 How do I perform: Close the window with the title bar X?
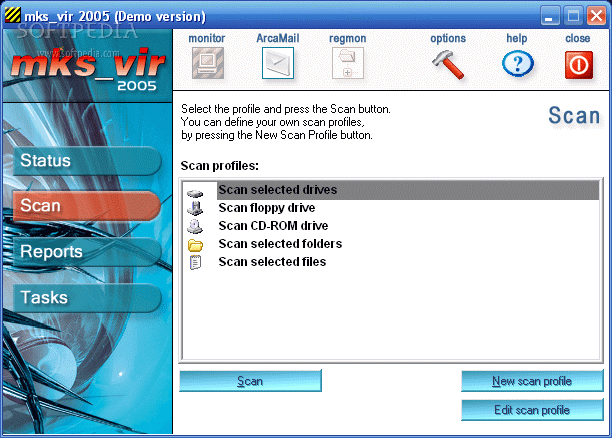click(x=596, y=16)
